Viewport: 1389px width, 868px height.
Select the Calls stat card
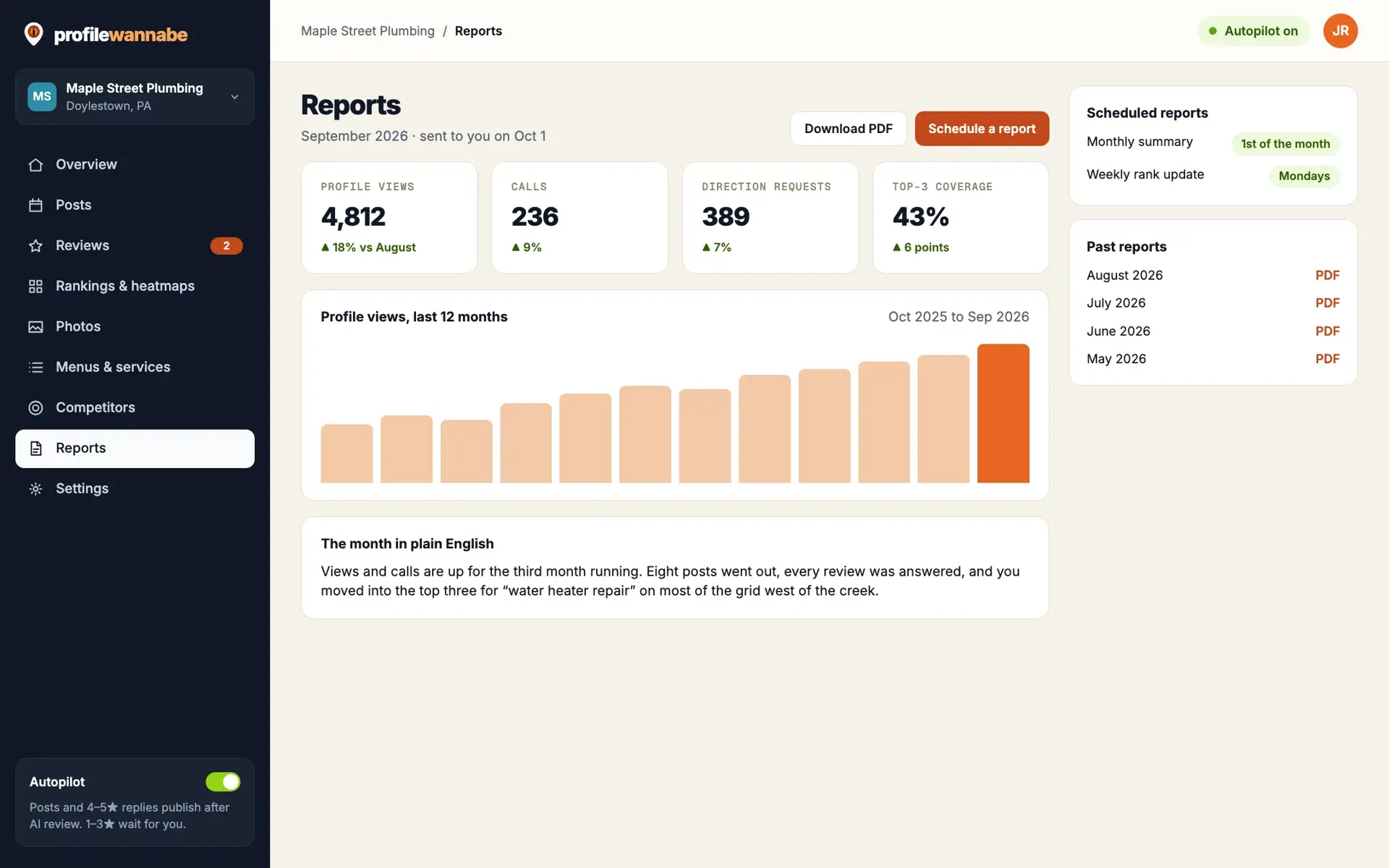pos(579,218)
